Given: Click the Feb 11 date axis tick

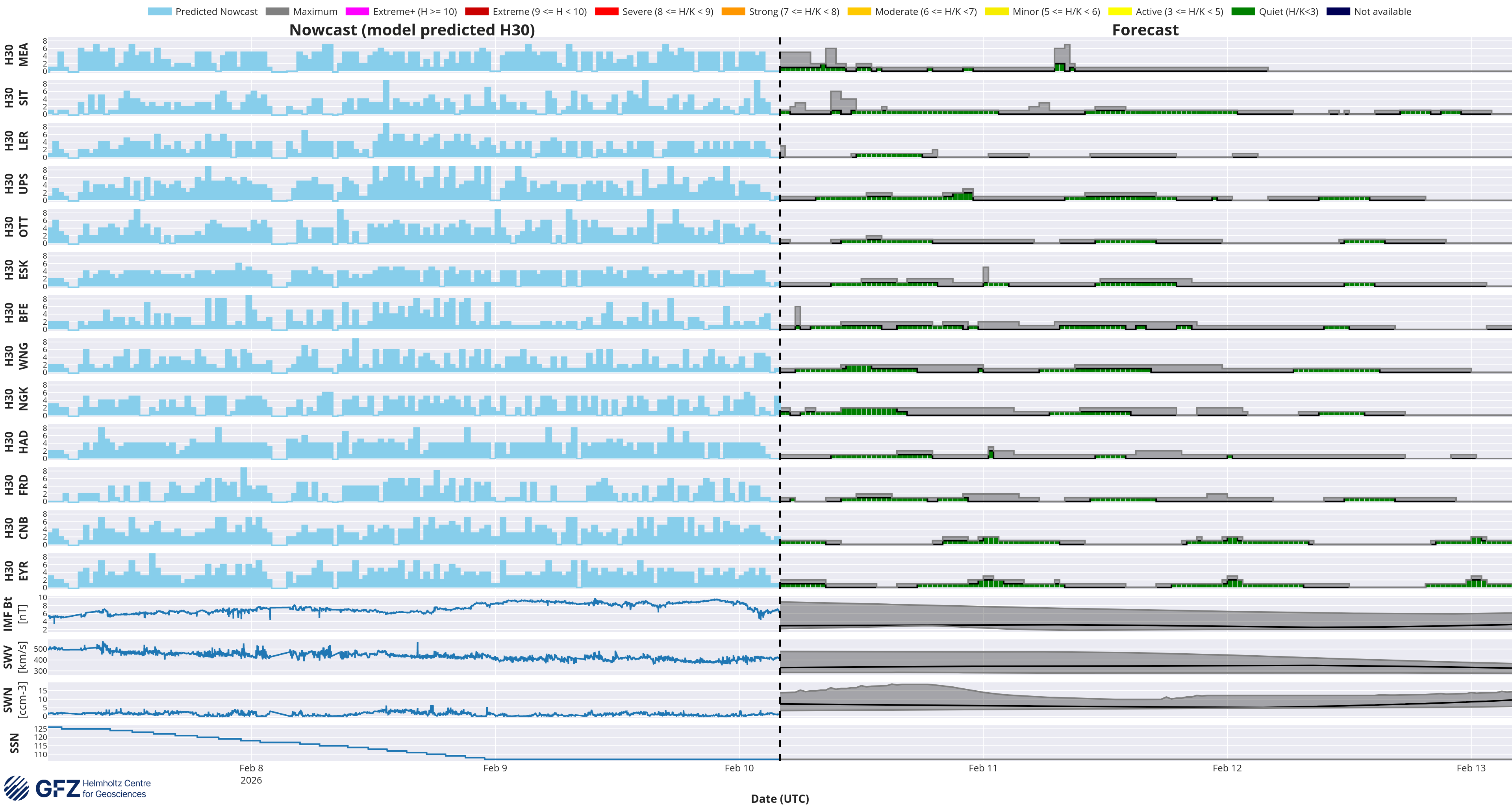Looking at the screenshot, I should (982, 768).
